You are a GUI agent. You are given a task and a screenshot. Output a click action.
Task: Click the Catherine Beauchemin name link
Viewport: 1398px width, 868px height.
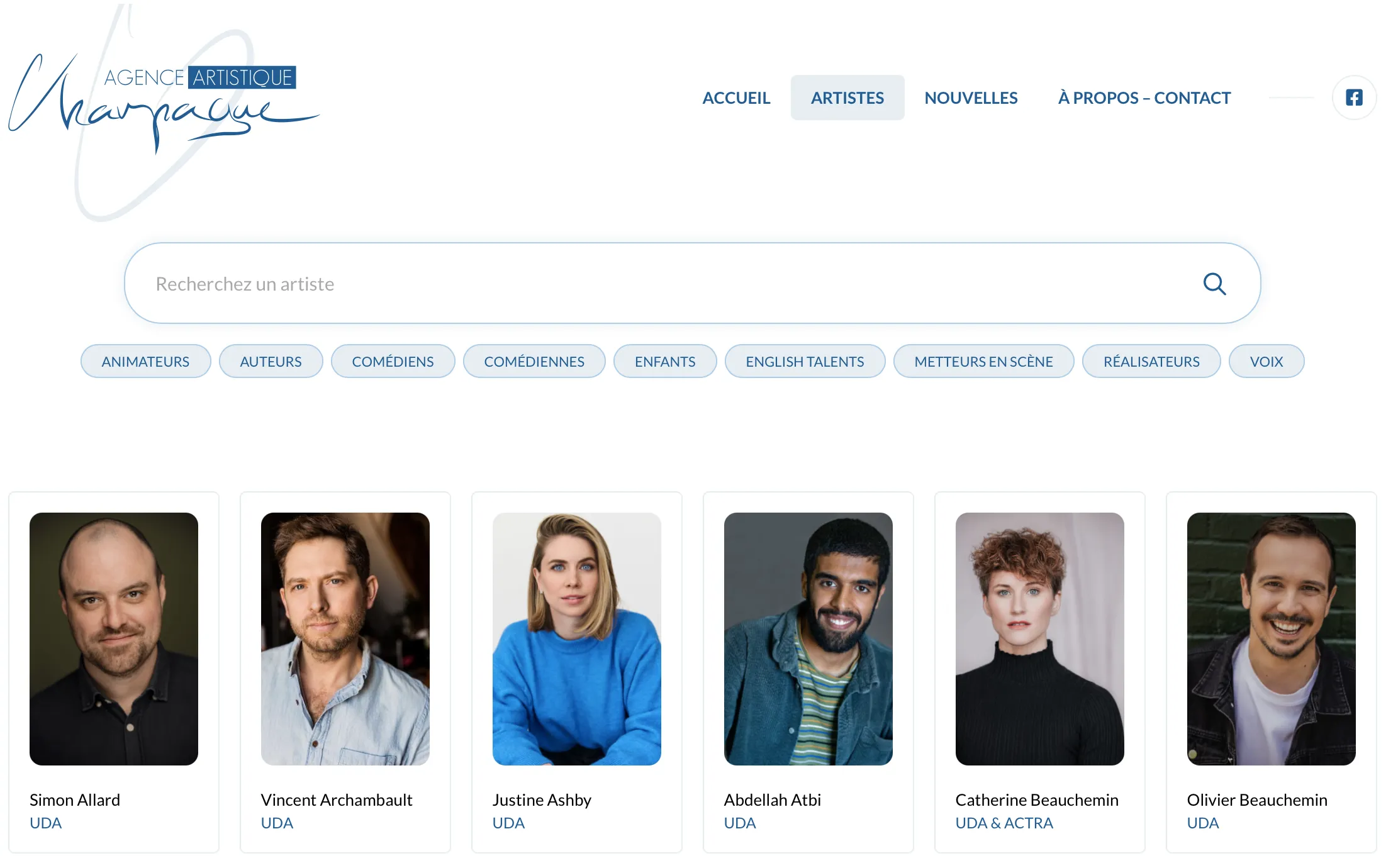pos(1037,799)
